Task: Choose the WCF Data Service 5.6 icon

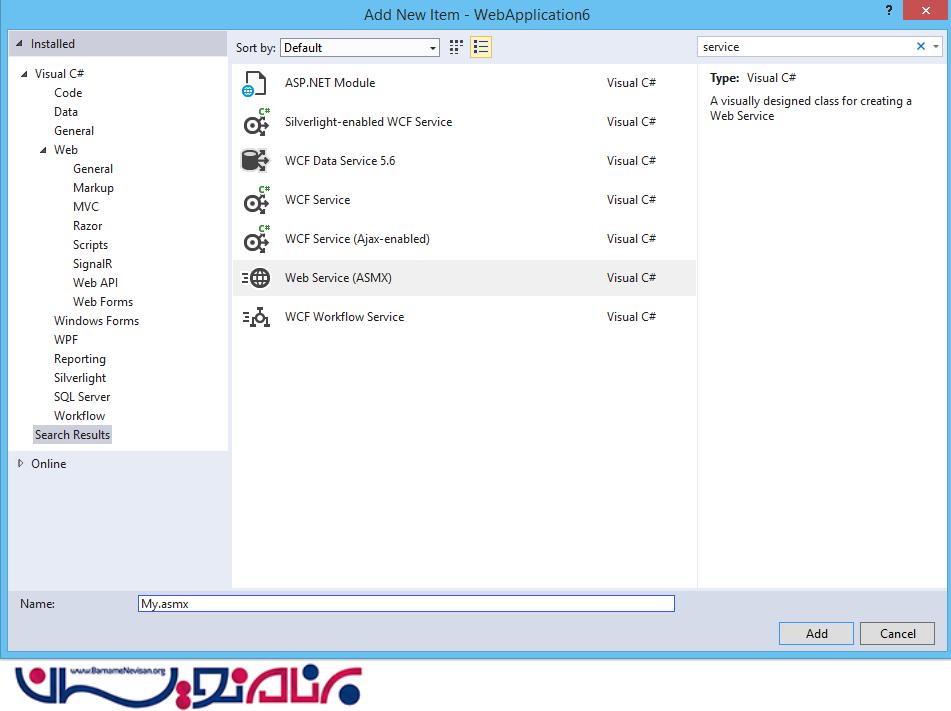Action: coord(255,161)
